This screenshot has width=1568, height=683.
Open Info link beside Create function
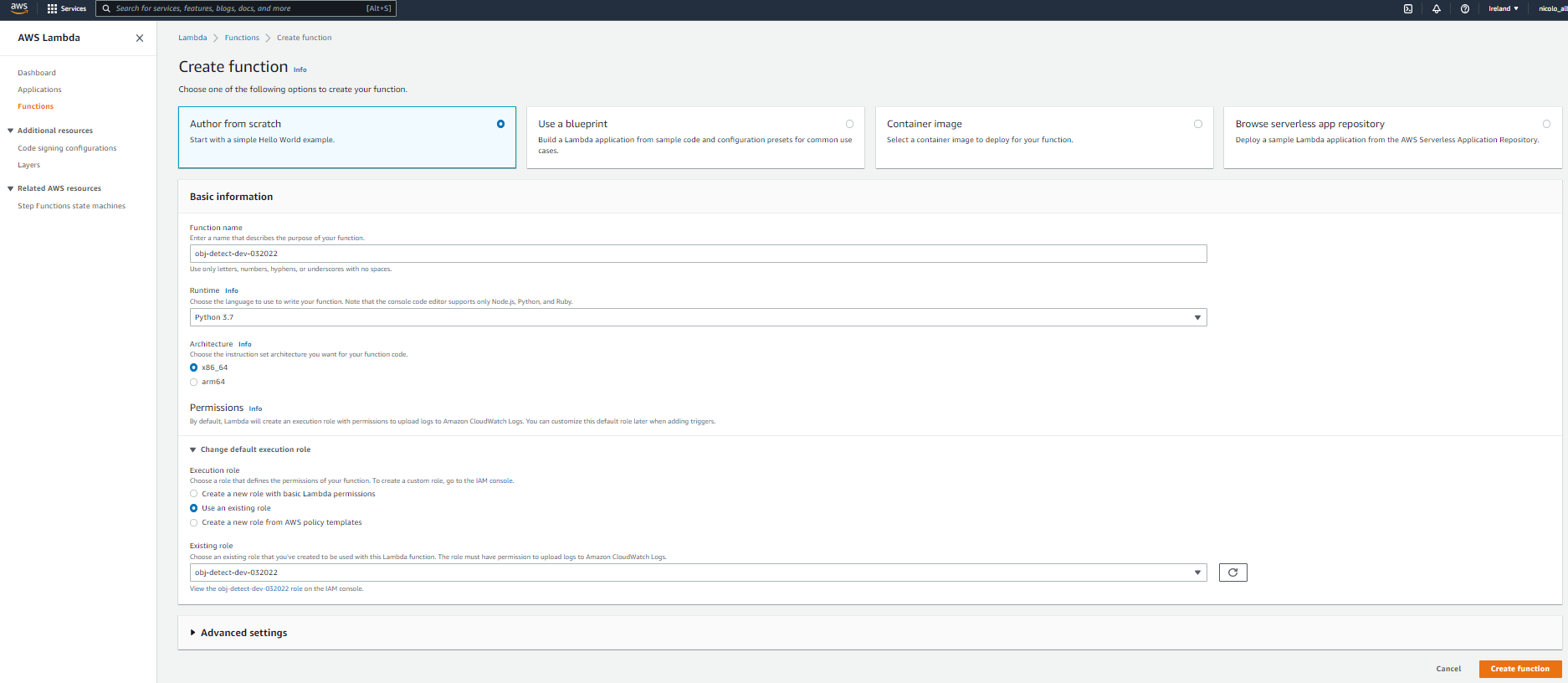coord(300,69)
